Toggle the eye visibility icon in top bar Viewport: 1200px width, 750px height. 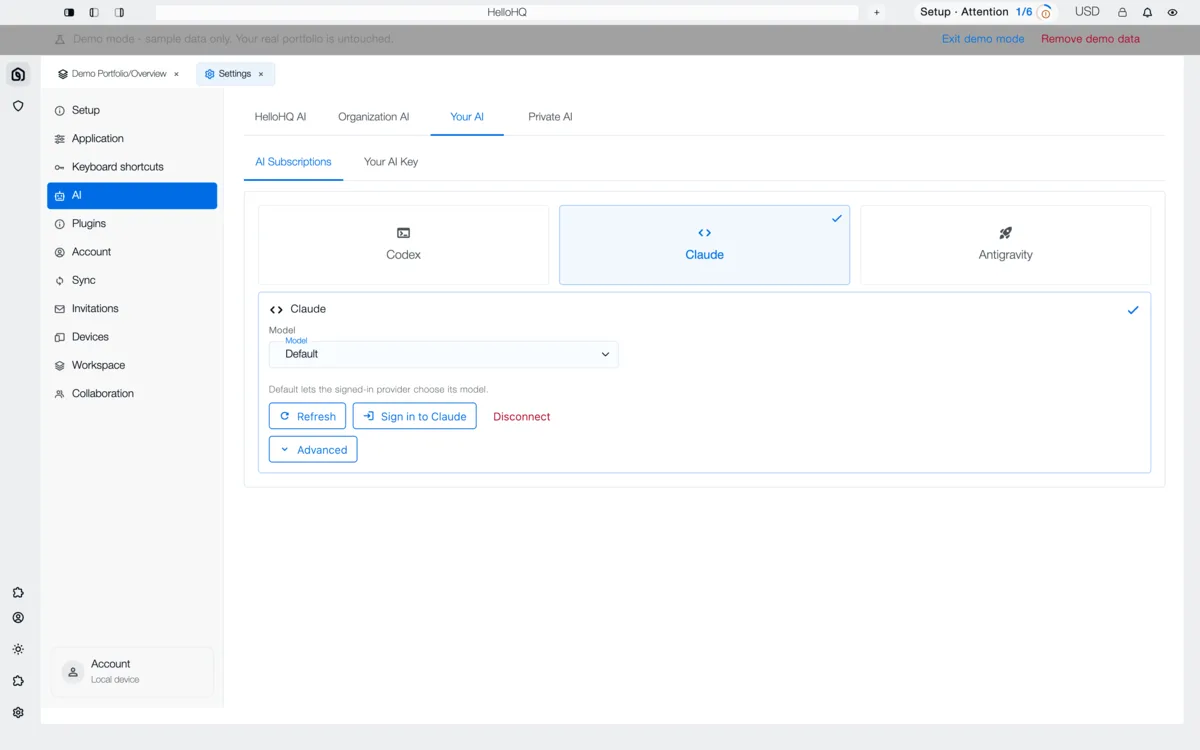point(1172,12)
